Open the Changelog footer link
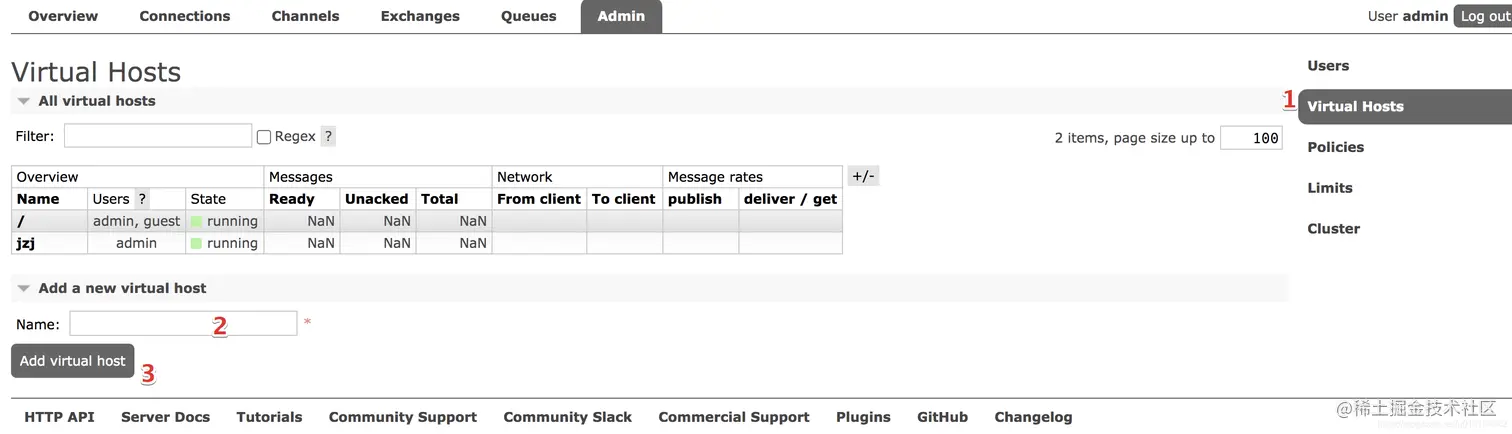1512x434 pixels. click(x=1033, y=417)
